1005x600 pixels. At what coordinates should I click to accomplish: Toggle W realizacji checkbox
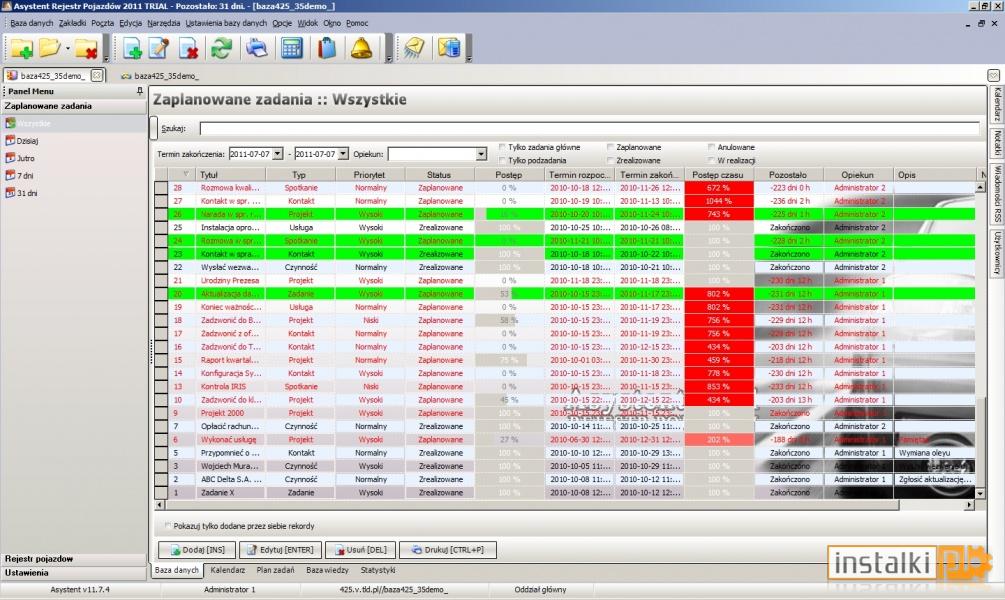(711, 161)
